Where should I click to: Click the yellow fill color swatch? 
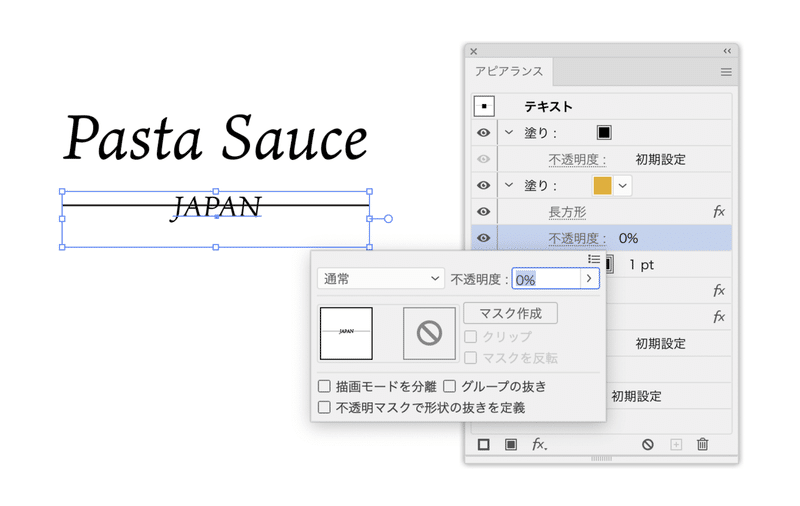tap(603, 186)
